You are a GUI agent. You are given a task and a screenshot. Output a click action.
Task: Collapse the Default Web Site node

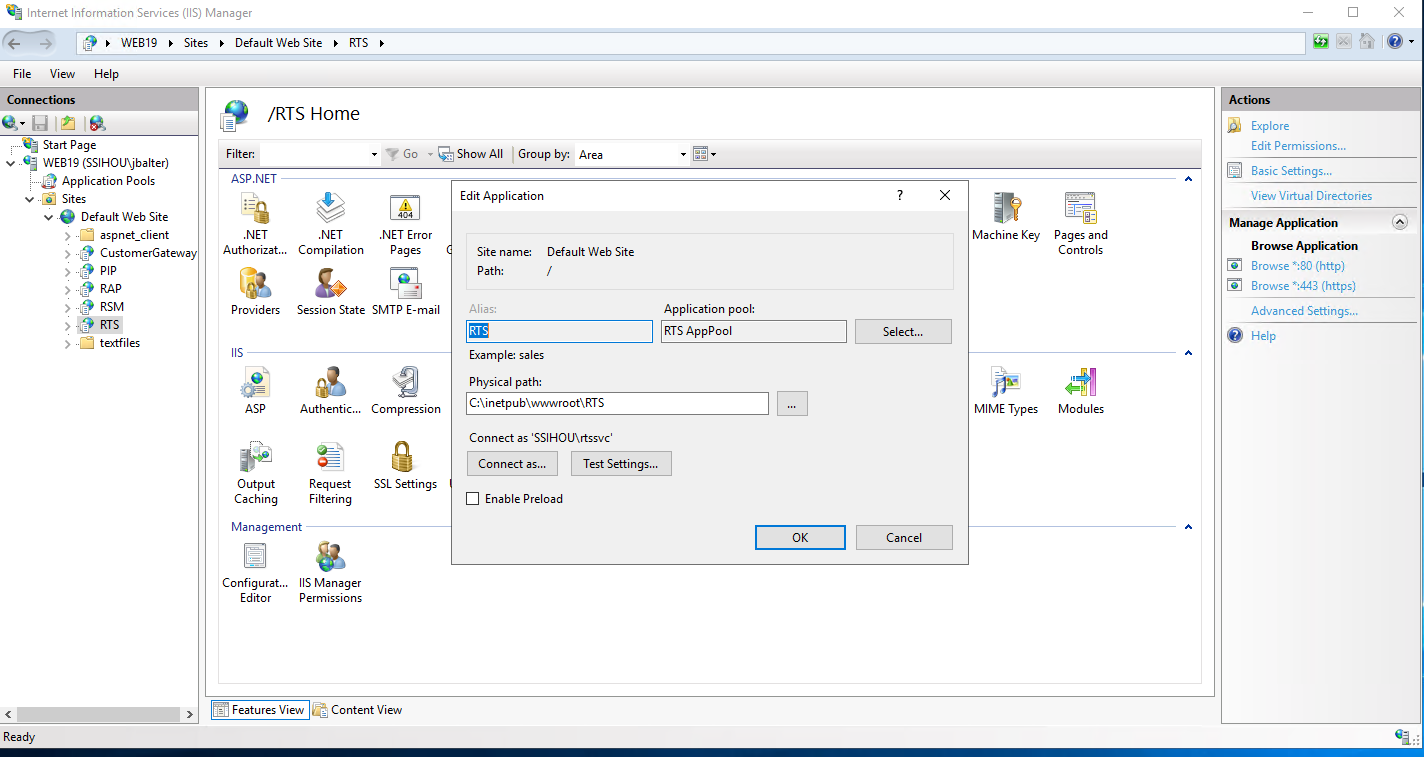tap(49, 217)
